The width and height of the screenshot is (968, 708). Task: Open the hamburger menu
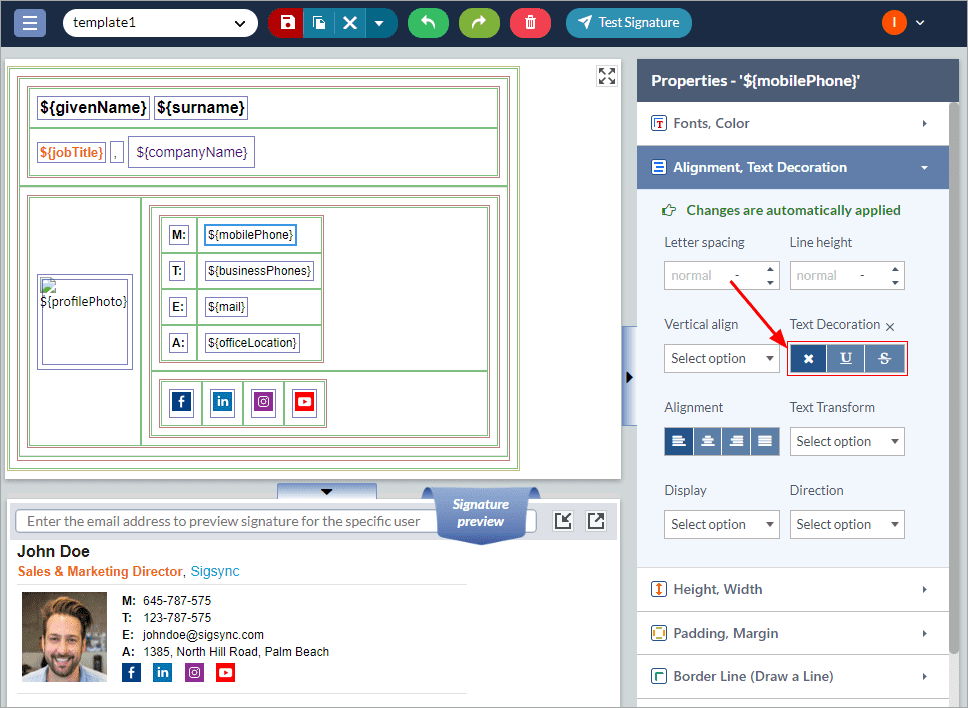(x=29, y=22)
